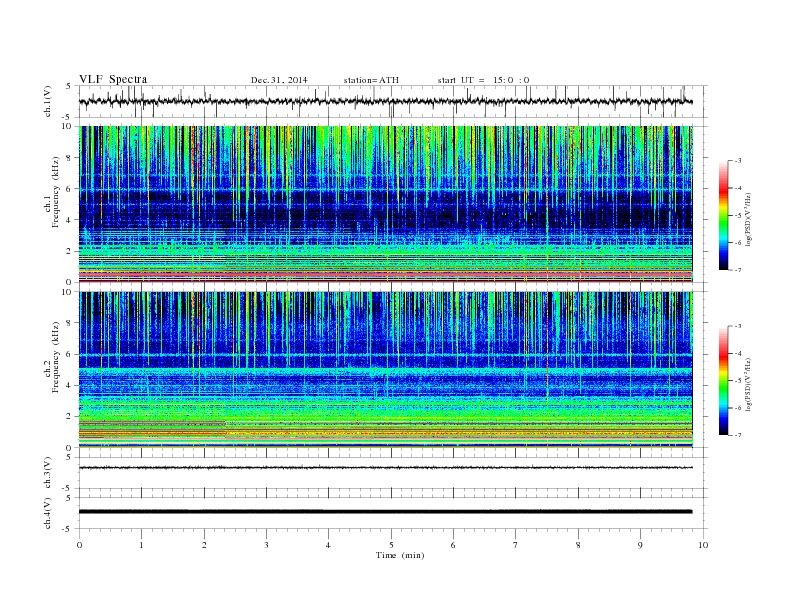
Task: Click the 'start UT = 15:0 :0' text
Action: click(x=483, y=80)
